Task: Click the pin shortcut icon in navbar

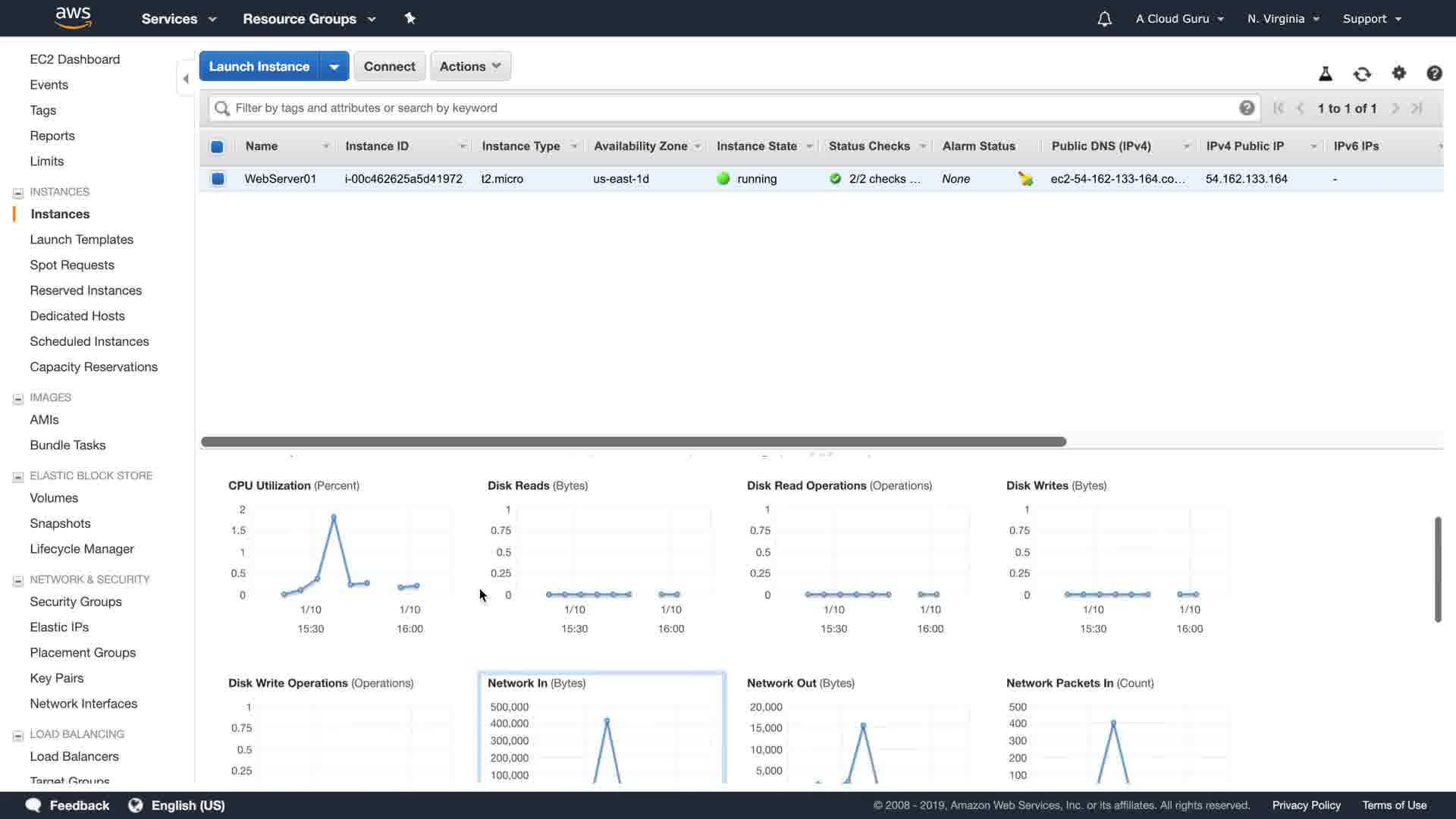Action: pyautogui.click(x=409, y=18)
